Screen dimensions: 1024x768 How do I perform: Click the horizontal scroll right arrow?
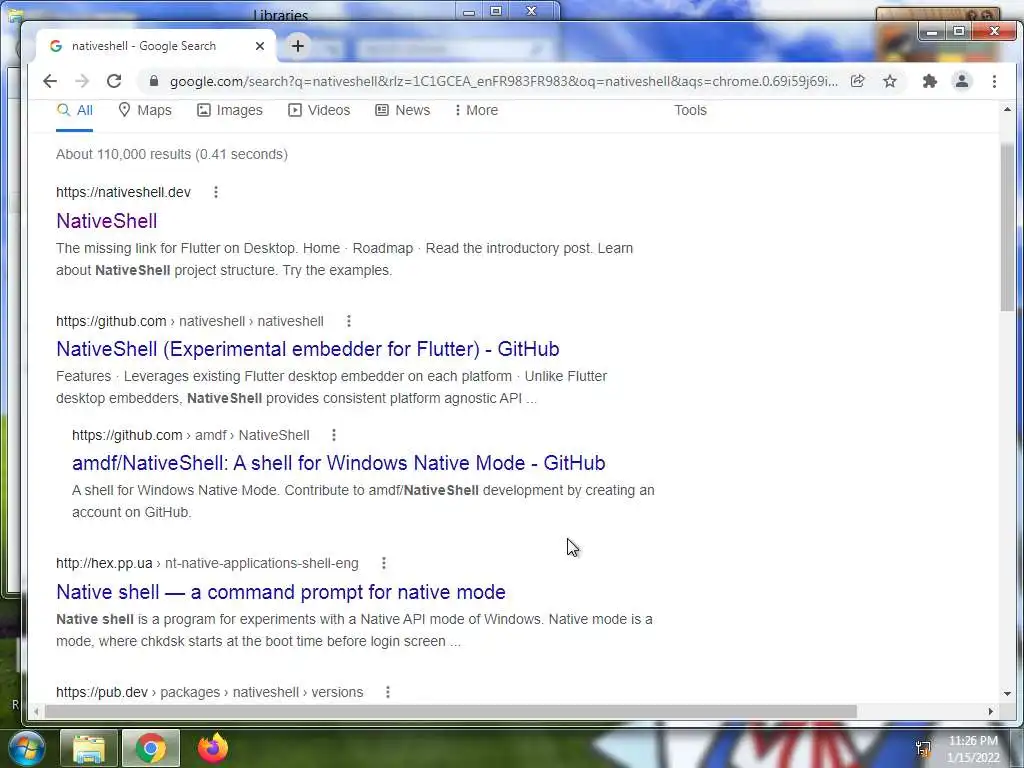[x=991, y=711]
